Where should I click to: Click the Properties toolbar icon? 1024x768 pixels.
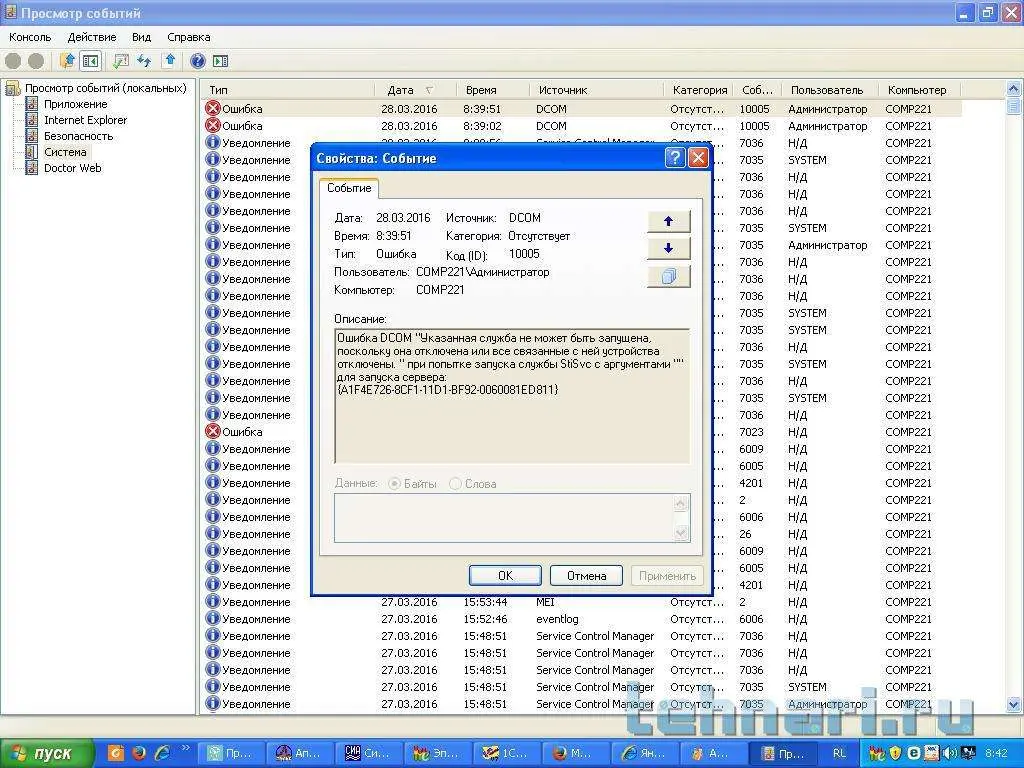[120, 61]
